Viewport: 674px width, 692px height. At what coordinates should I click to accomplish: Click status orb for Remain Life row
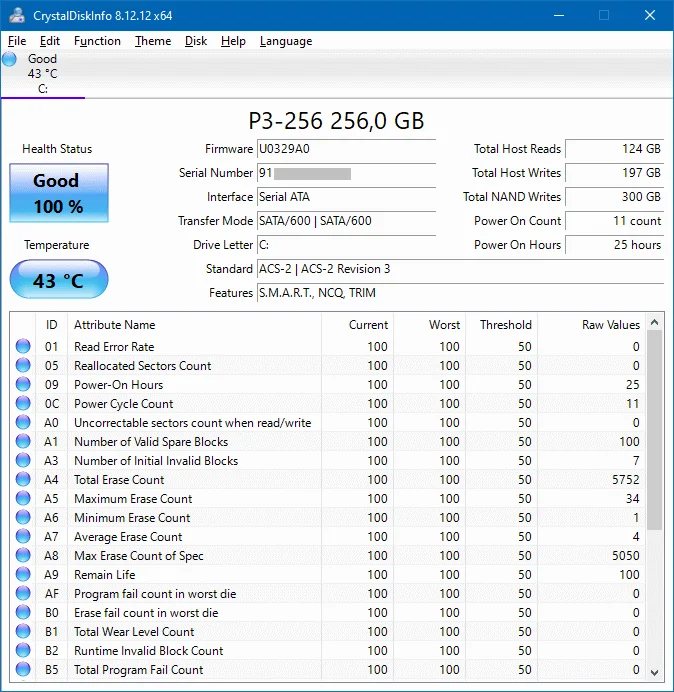point(23,574)
